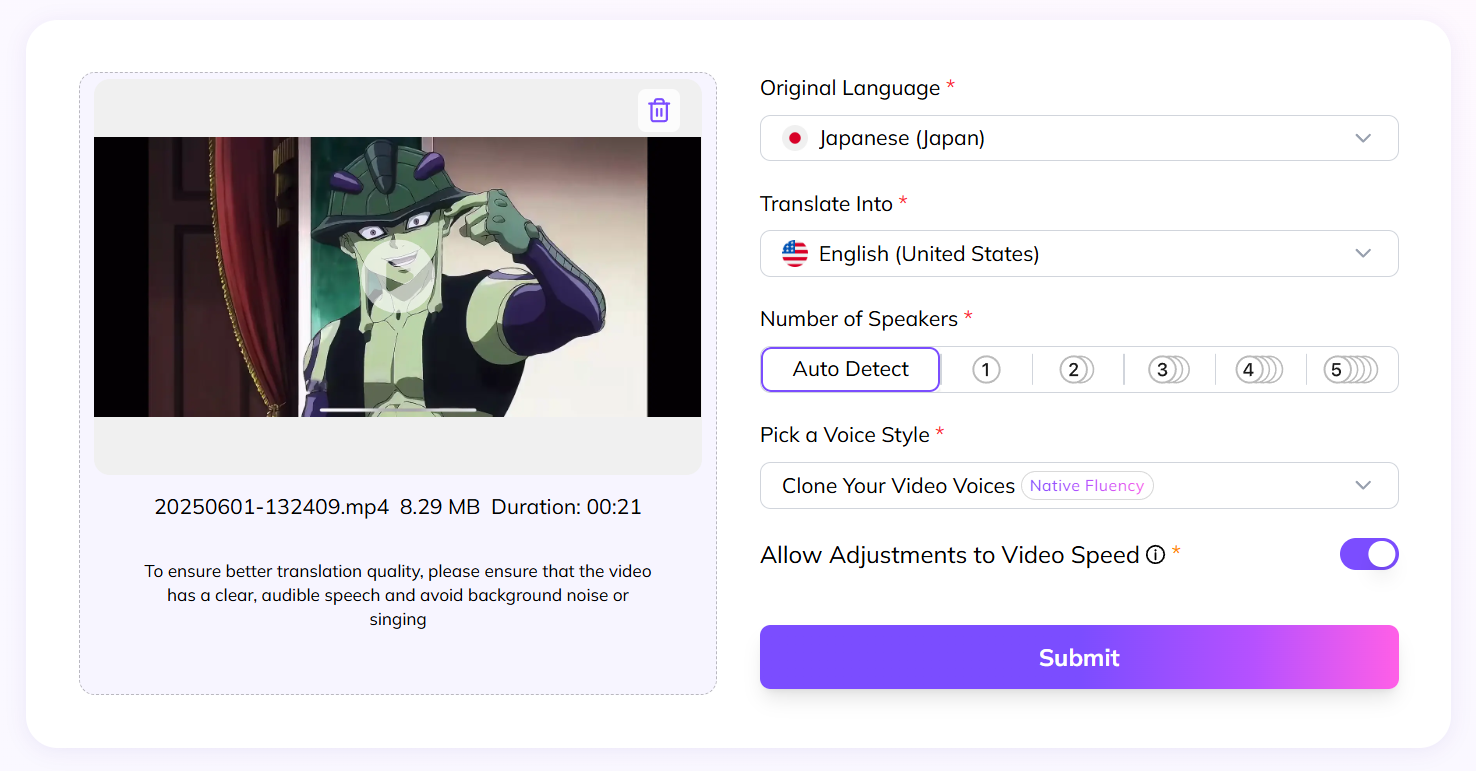Open the Original Language dropdown
The width and height of the screenshot is (1476, 771).
coord(1079,138)
